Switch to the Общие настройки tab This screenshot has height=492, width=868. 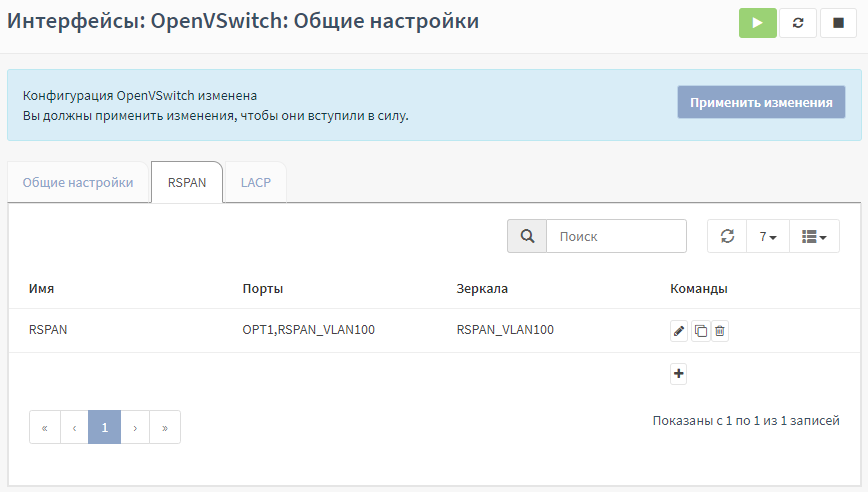[x=78, y=183]
